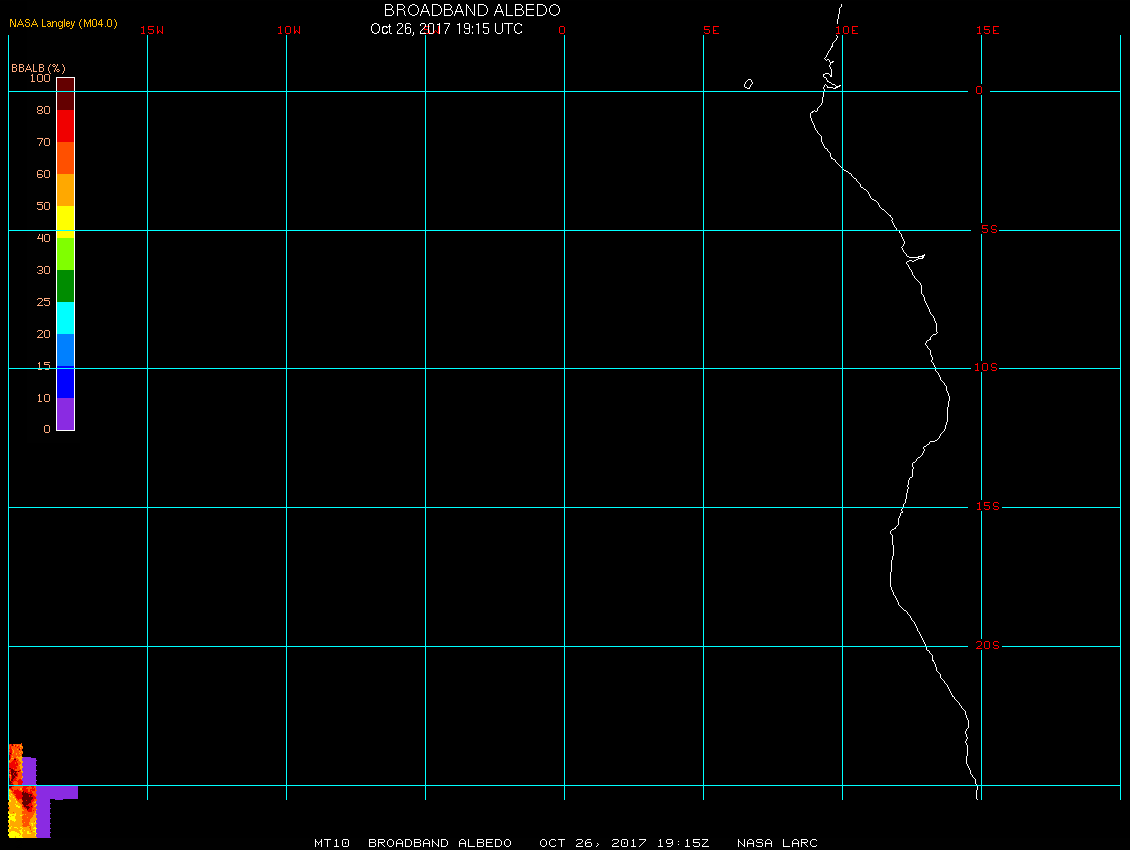The height and width of the screenshot is (850, 1130).
Task: Click the 15E longitude label
Action: pos(987,30)
